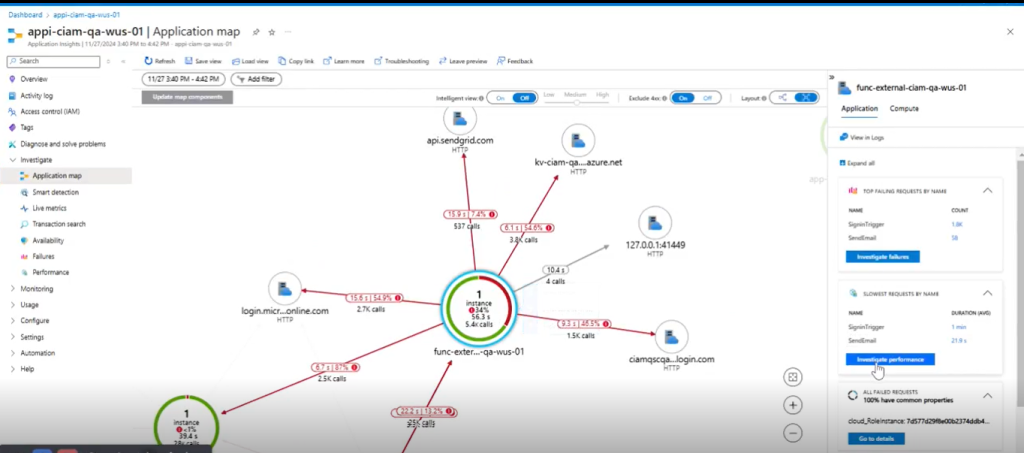The width and height of the screenshot is (1024, 453).
Task: Open Performance page in sidebar
Action: (50, 272)
